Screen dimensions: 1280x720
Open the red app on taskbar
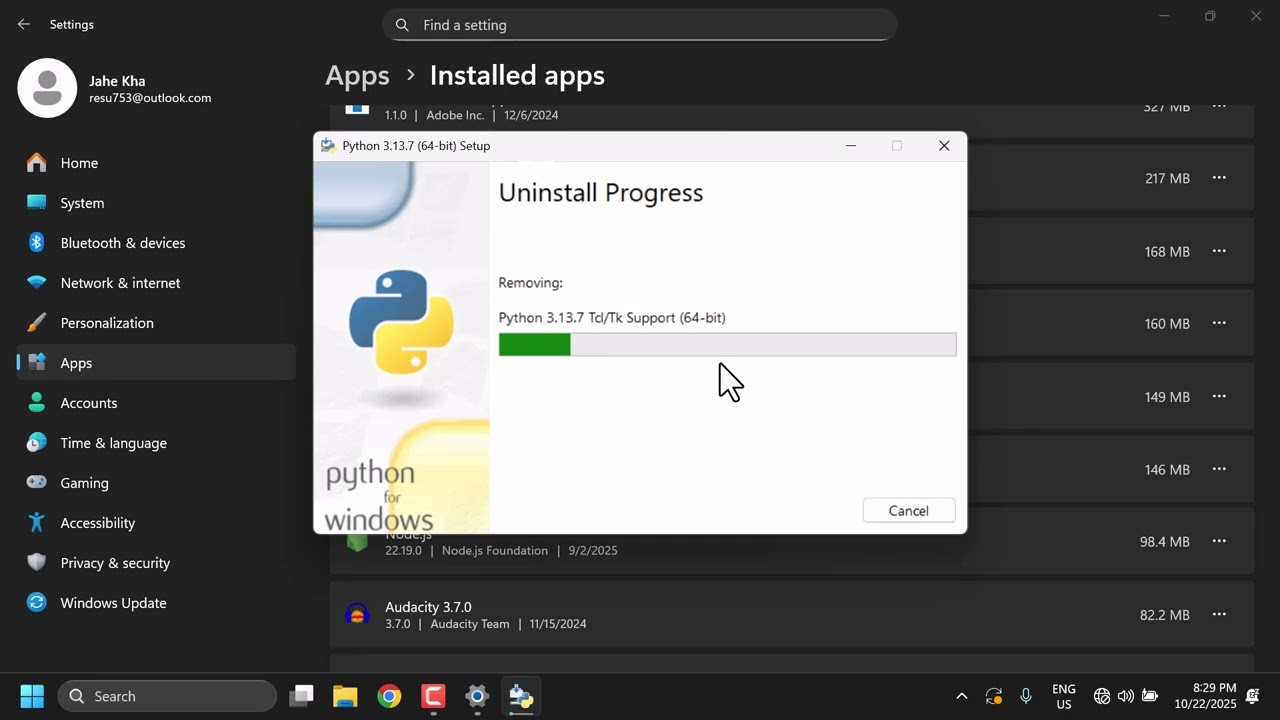click(433, 696)
